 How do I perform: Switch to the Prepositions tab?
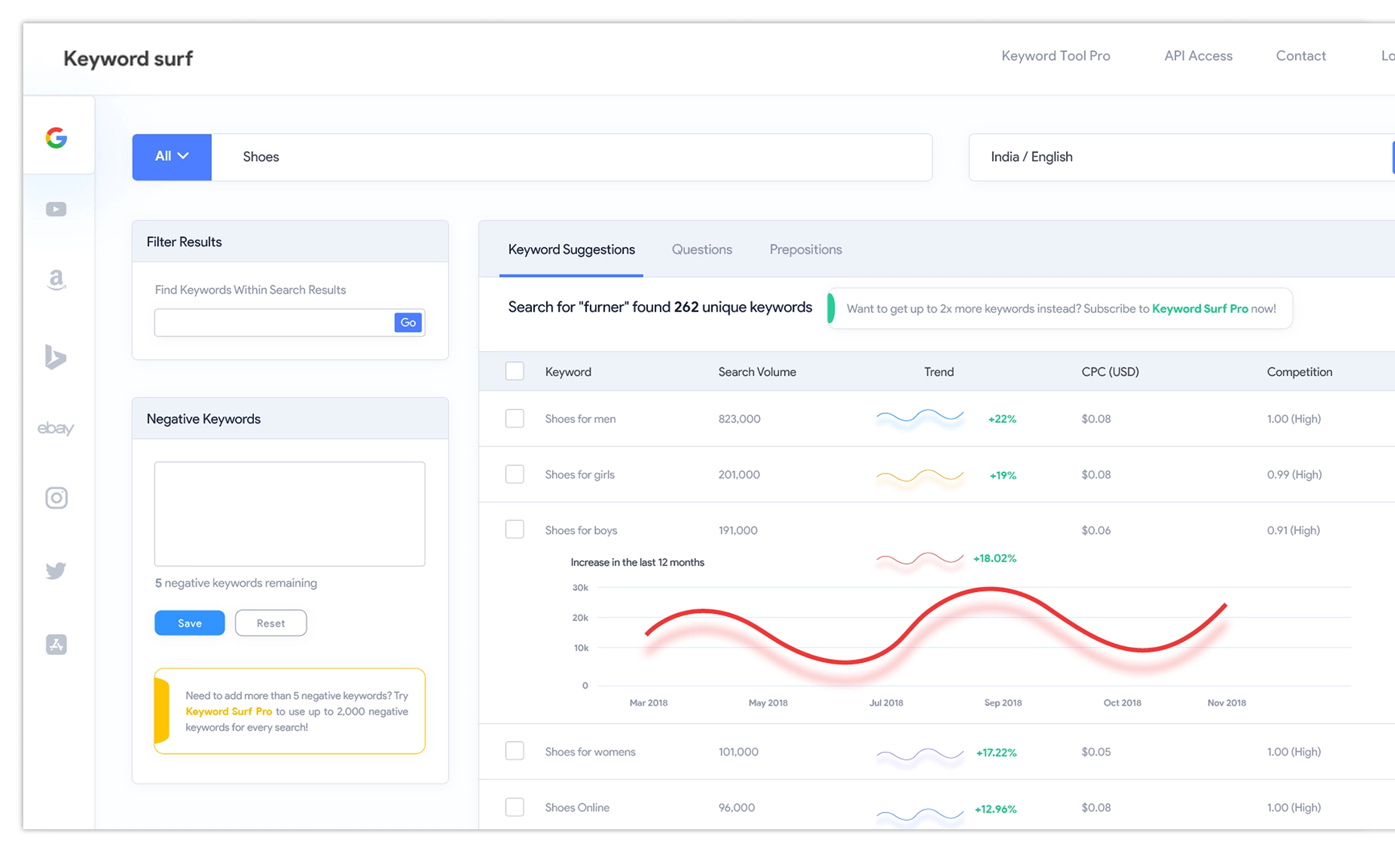point(805,249)
